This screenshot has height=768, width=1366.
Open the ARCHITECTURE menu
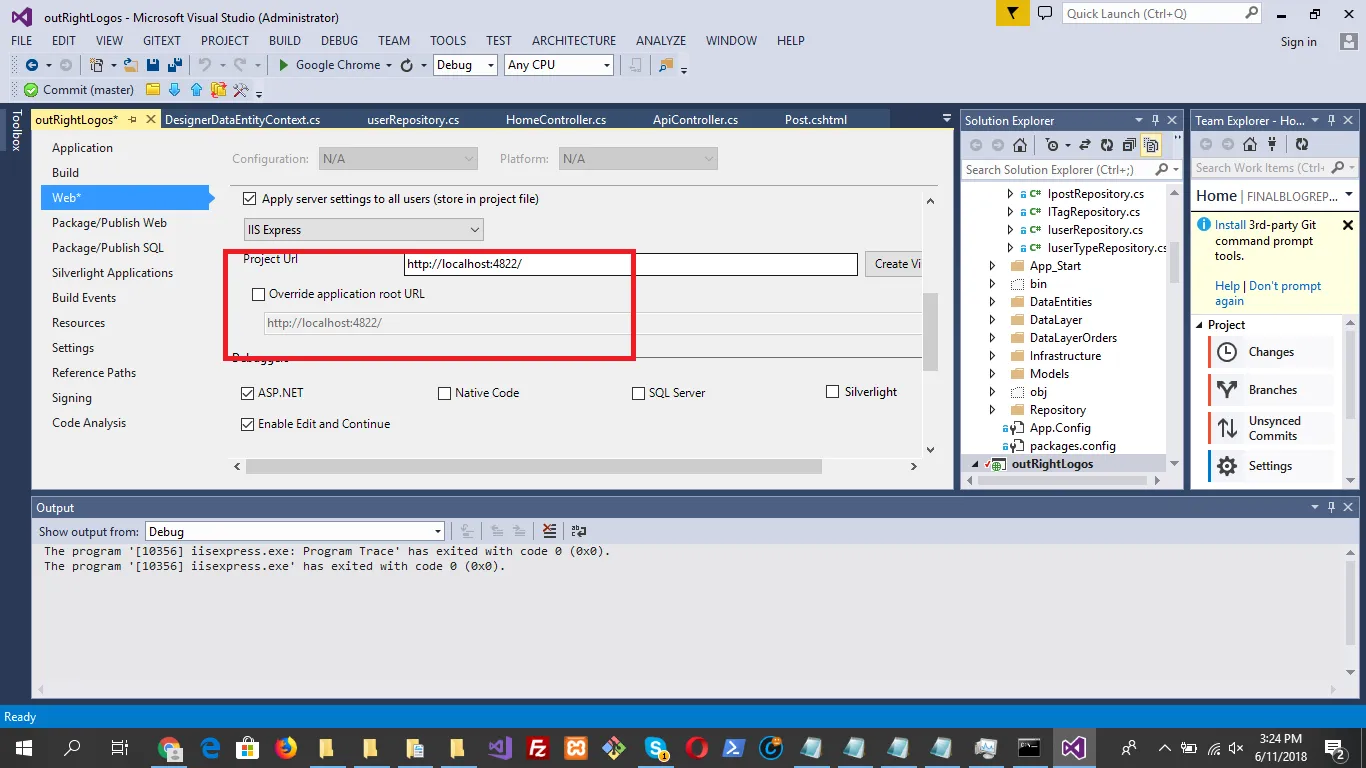tap(574, 41)
